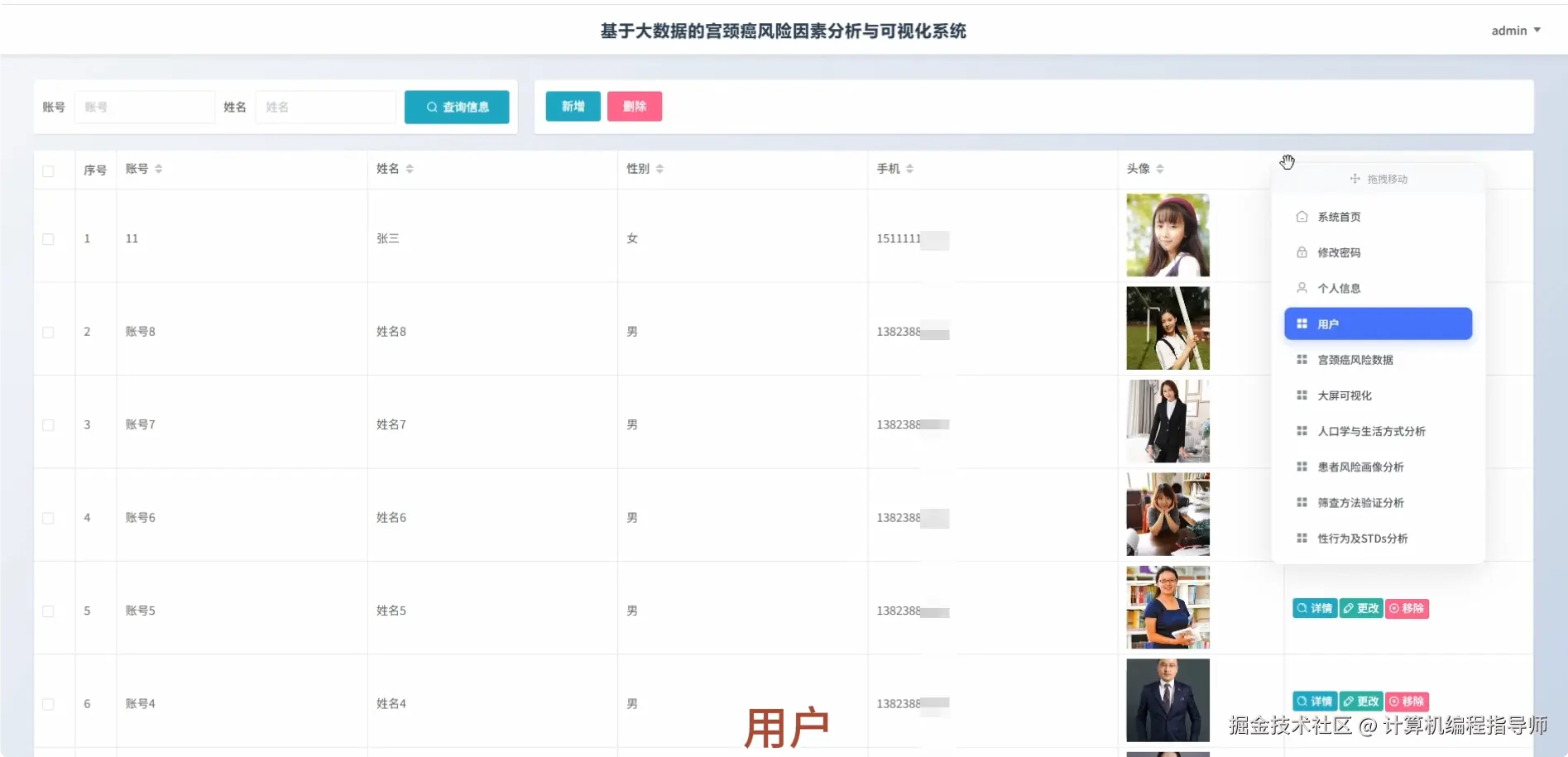The image size is (1568, 757).
Task: Click 详情 for row 账号5
Action: pyautogui.click(x=1314, y=608)
